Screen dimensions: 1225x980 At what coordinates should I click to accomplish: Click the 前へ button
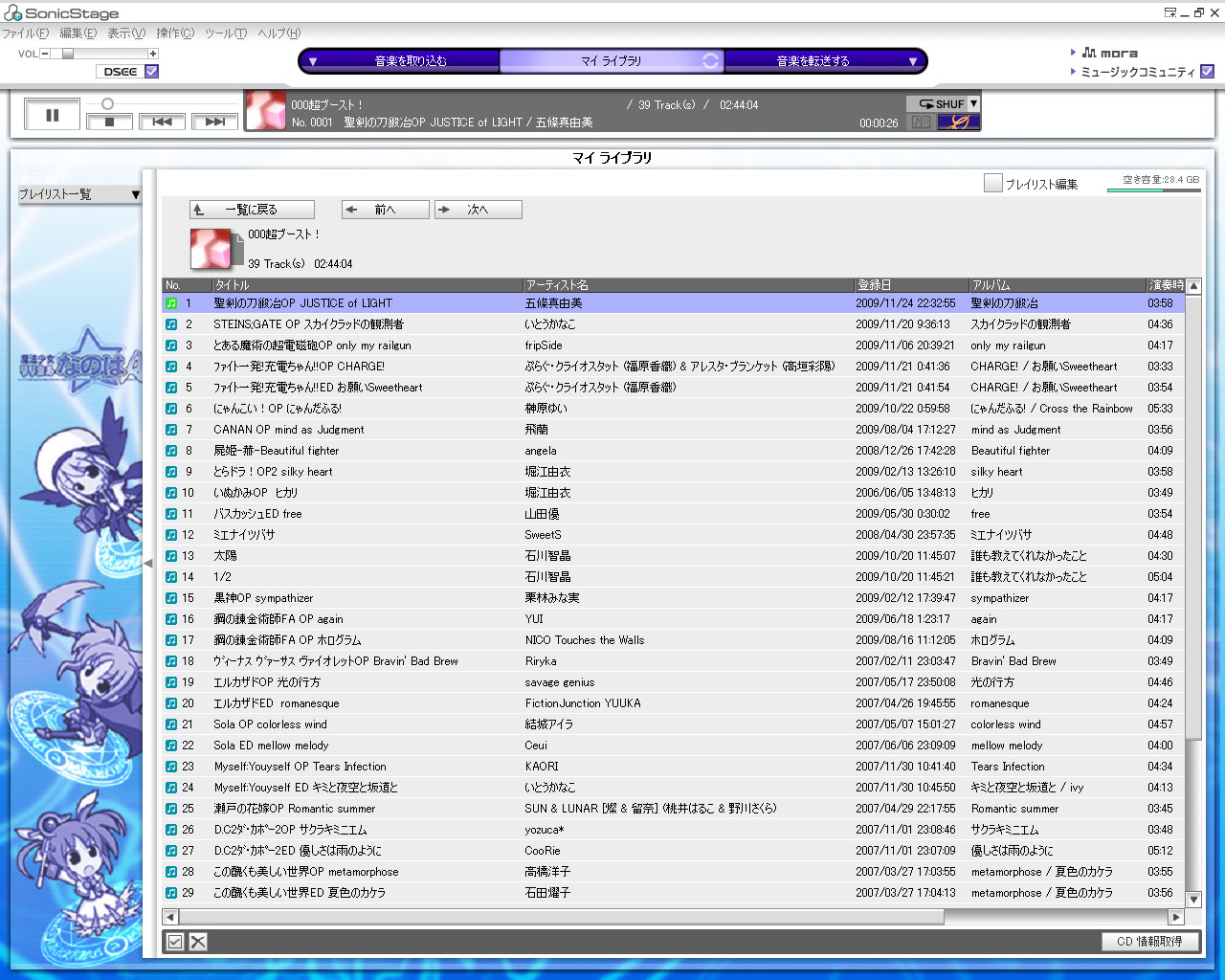386,210
